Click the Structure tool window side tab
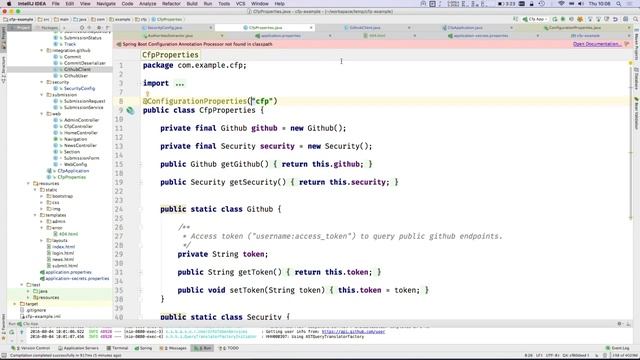 pyautogui.click(x=3, y=69)
